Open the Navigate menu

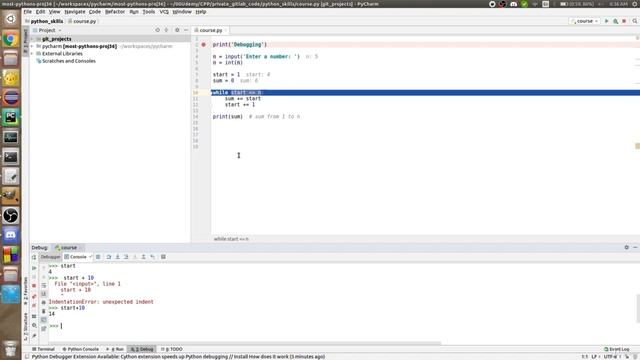75,12
